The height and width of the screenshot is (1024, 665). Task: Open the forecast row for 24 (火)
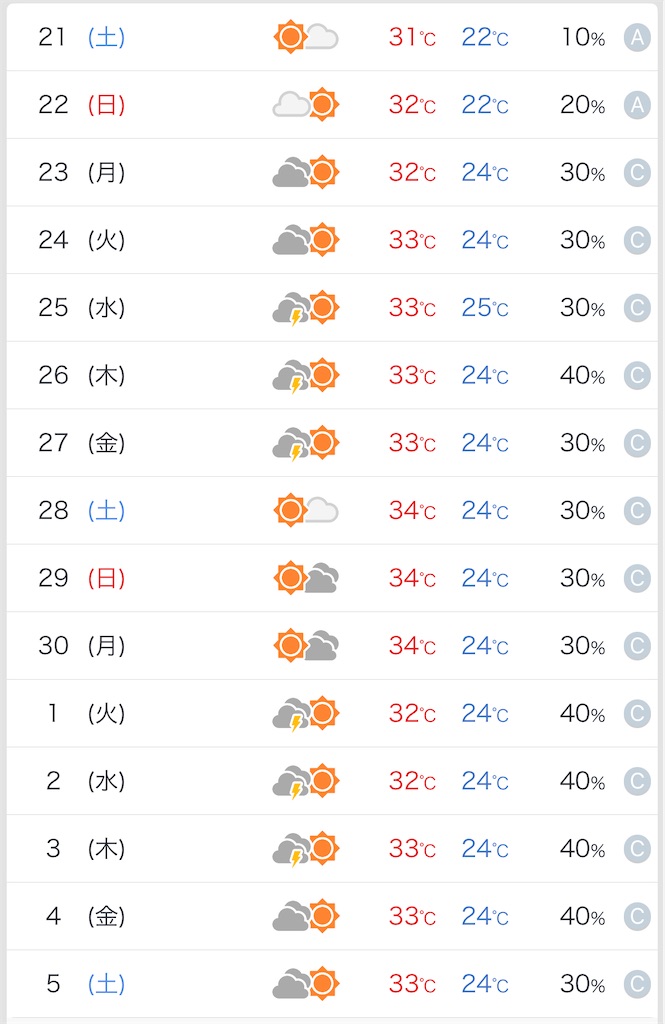click(332, 240)
